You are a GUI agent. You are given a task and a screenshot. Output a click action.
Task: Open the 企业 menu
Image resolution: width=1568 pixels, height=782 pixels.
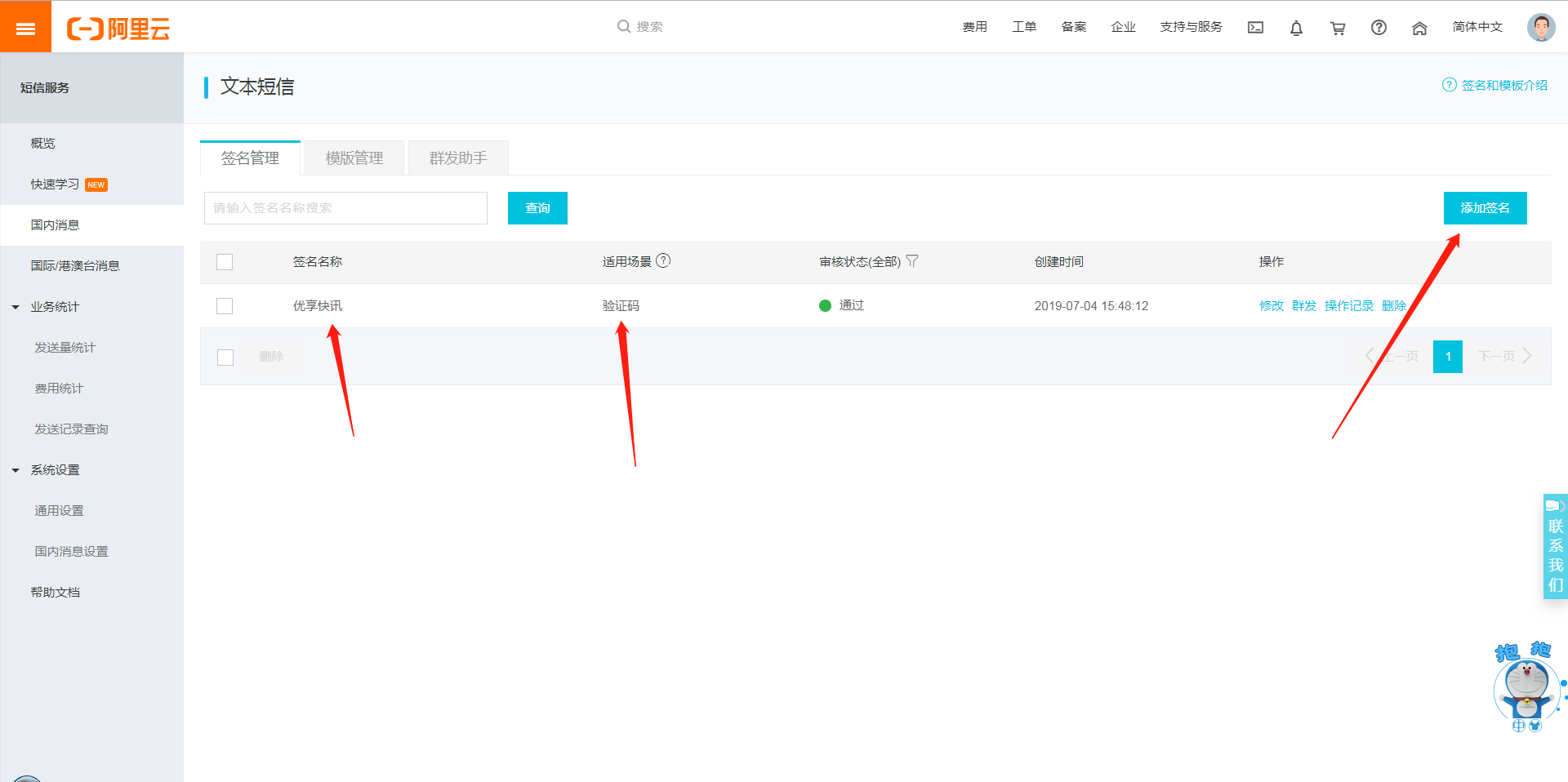[x=1123, y=27]
